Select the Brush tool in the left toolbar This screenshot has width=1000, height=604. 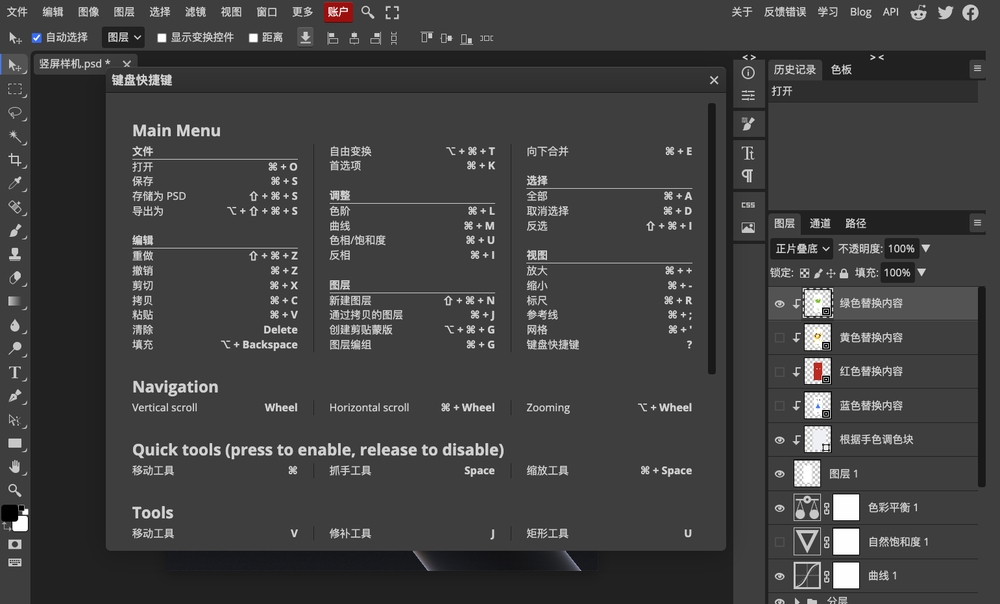coord(15,231)
